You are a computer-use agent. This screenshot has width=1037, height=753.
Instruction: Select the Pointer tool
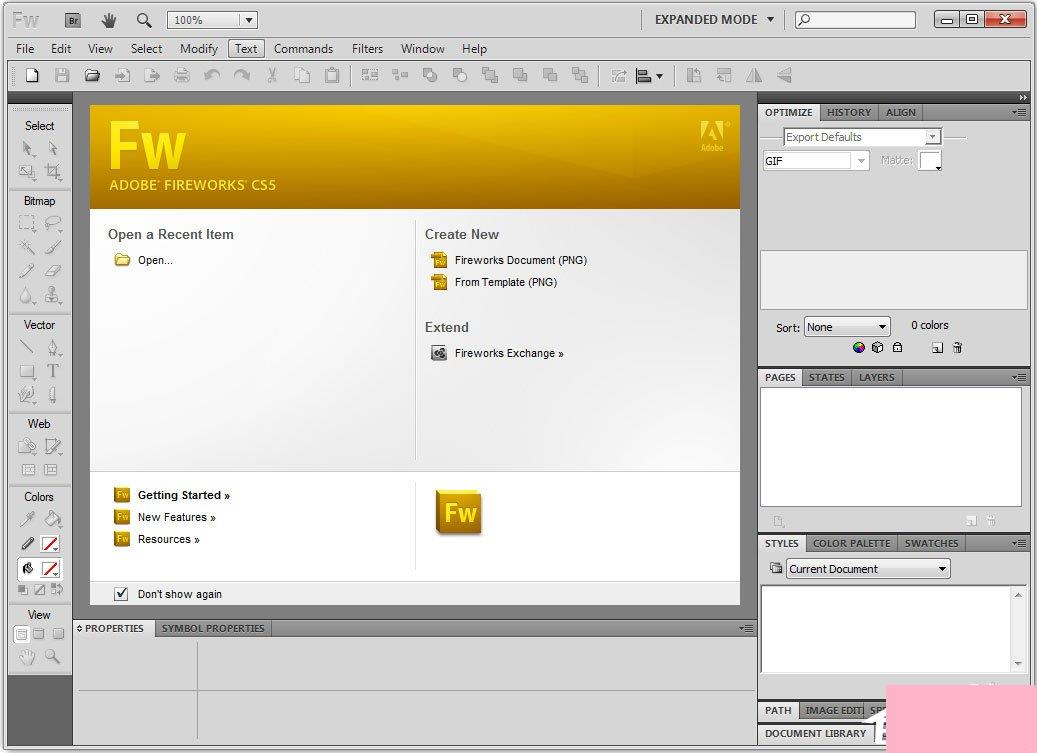[27, 148]
